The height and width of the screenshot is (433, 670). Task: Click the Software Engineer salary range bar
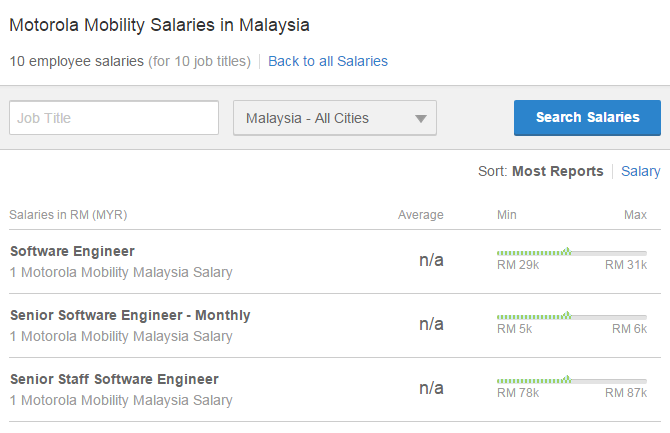coord(572,253)
